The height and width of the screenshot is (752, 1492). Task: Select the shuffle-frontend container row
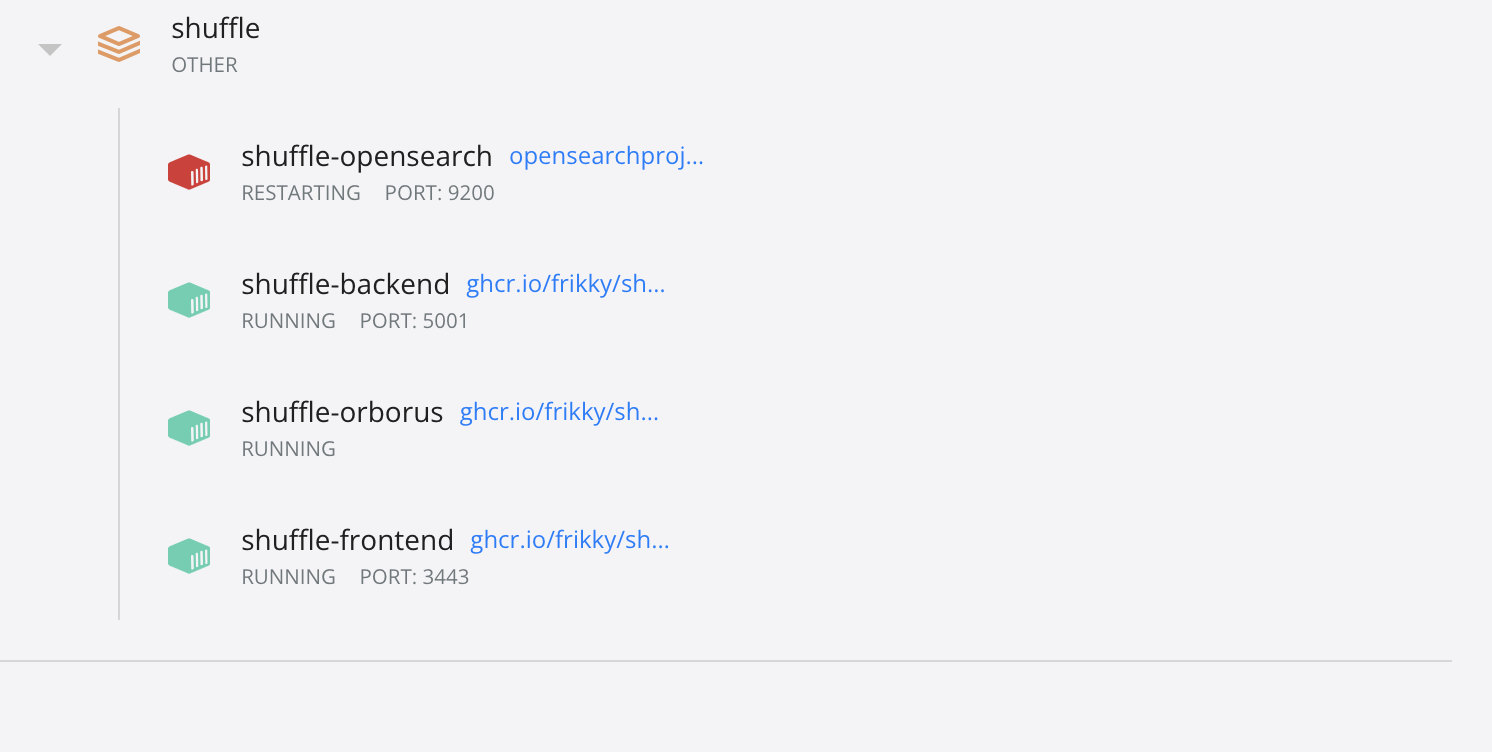[346, 539]
